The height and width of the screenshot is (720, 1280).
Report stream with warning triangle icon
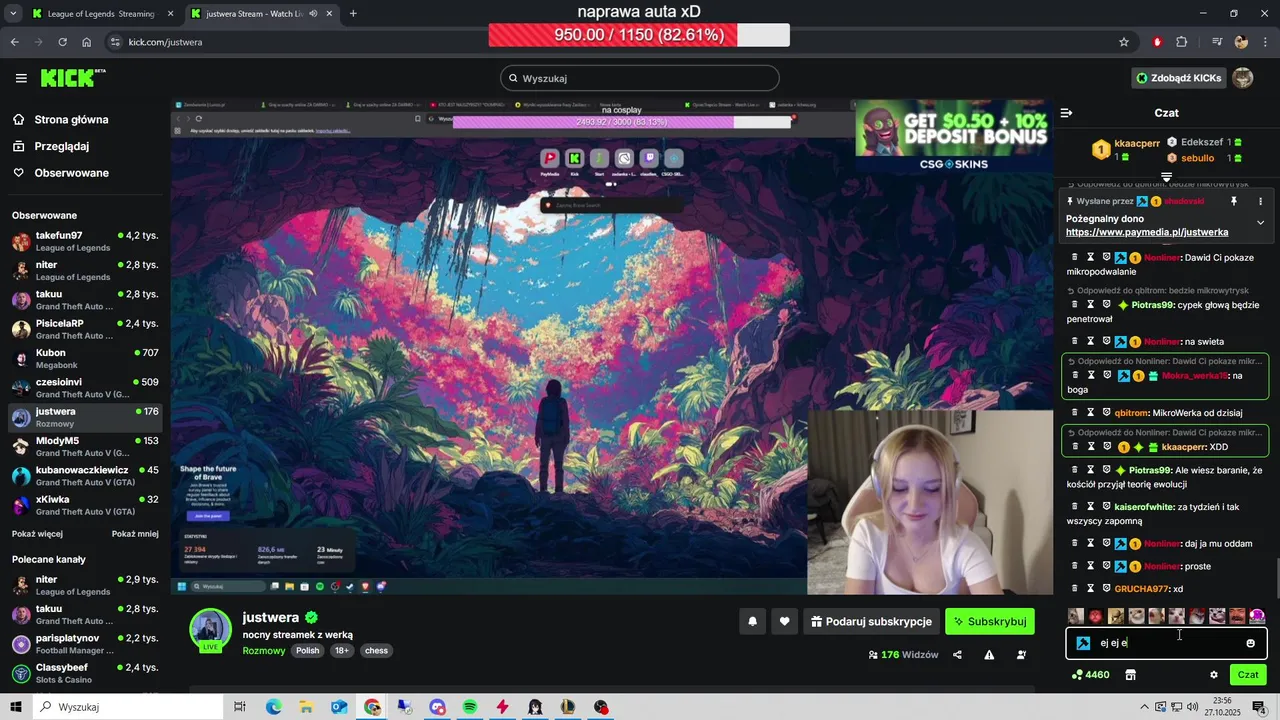point(989,655)
